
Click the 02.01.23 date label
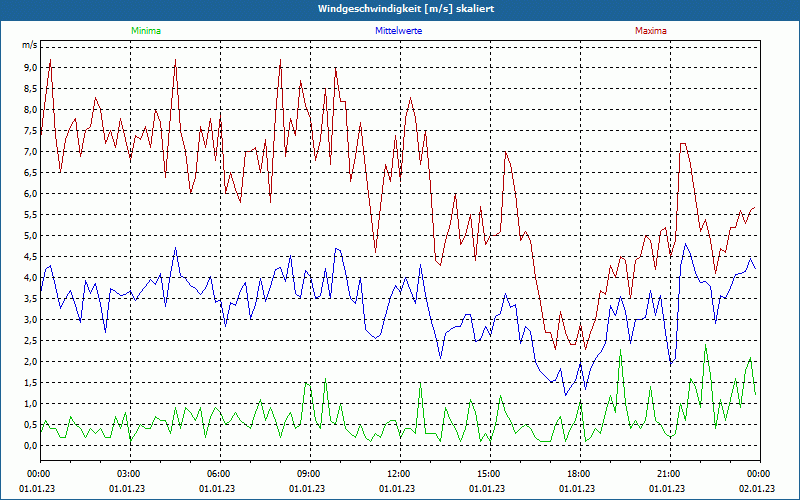757,489
